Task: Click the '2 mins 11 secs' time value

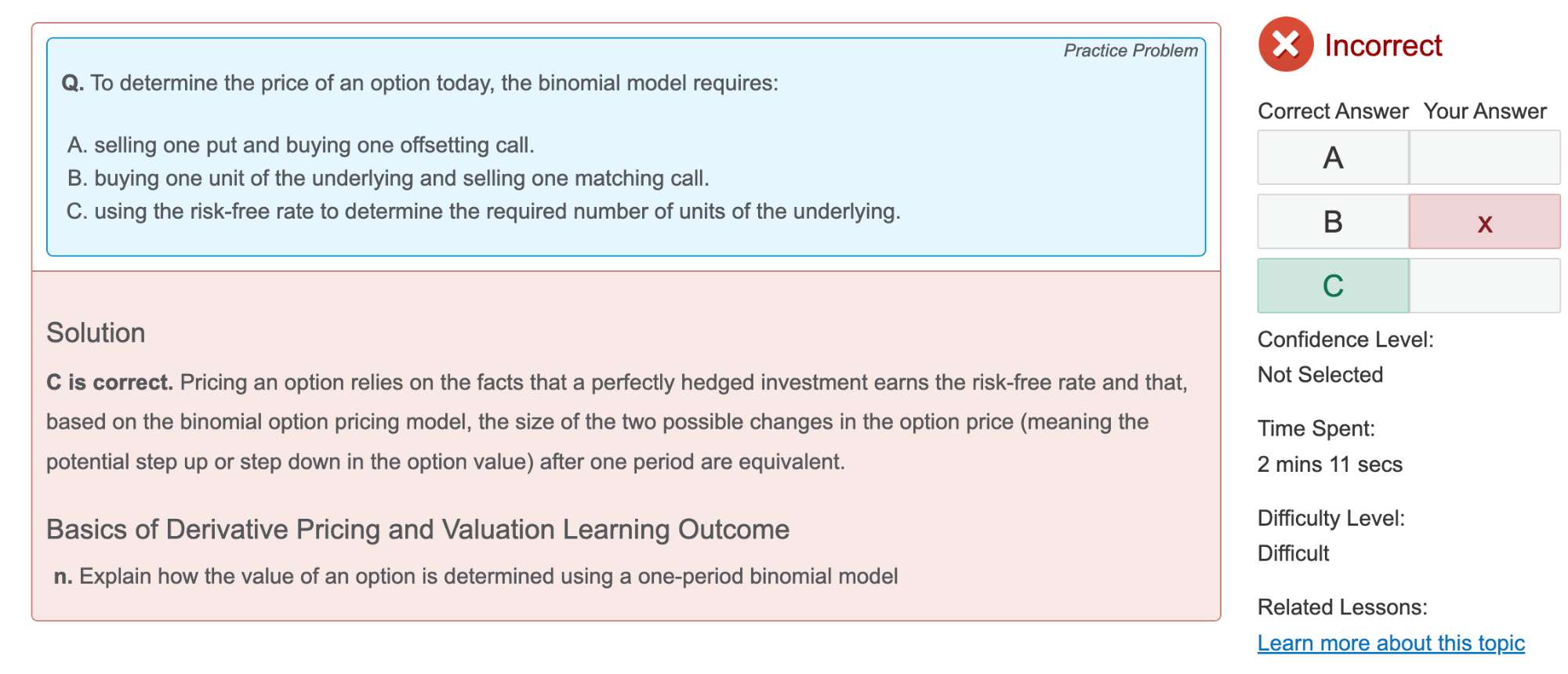Action: click(1330, 464)
